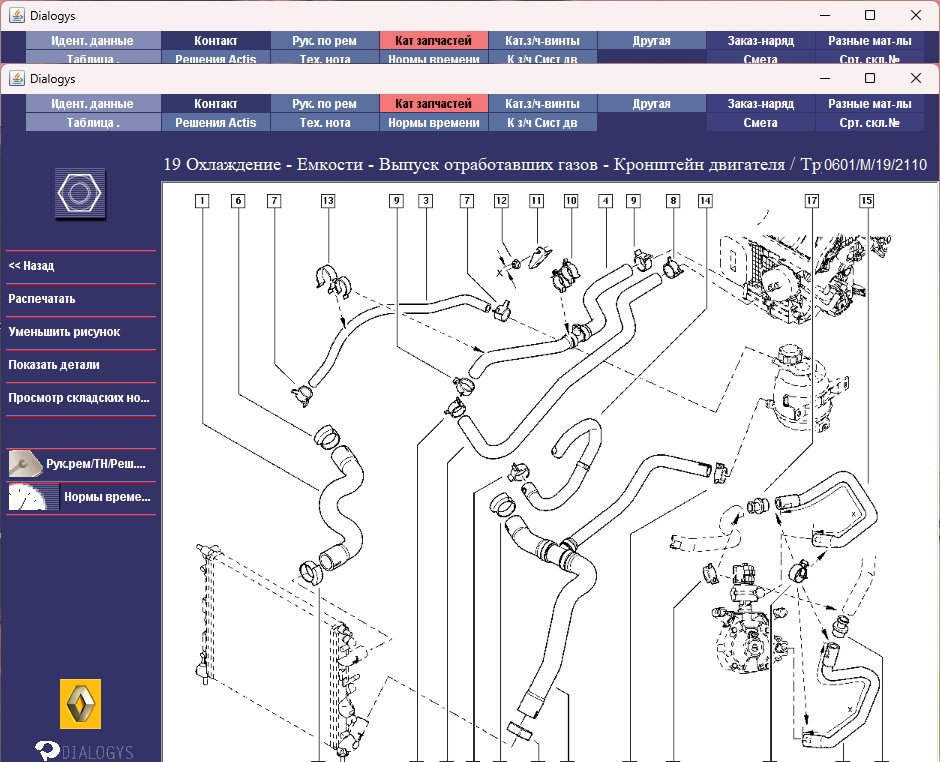
Task: Open the Решения Actis tab
Action: point(215,123)
